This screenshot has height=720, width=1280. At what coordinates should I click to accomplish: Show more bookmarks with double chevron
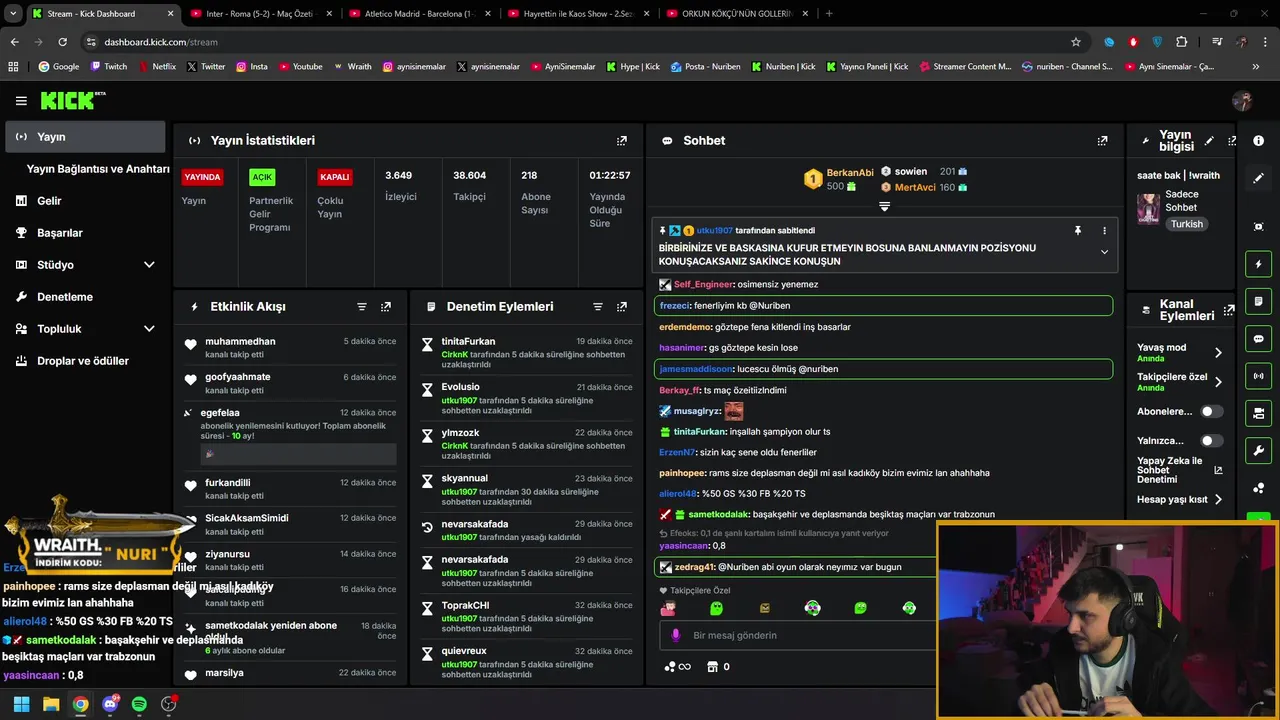[1256, 67]
